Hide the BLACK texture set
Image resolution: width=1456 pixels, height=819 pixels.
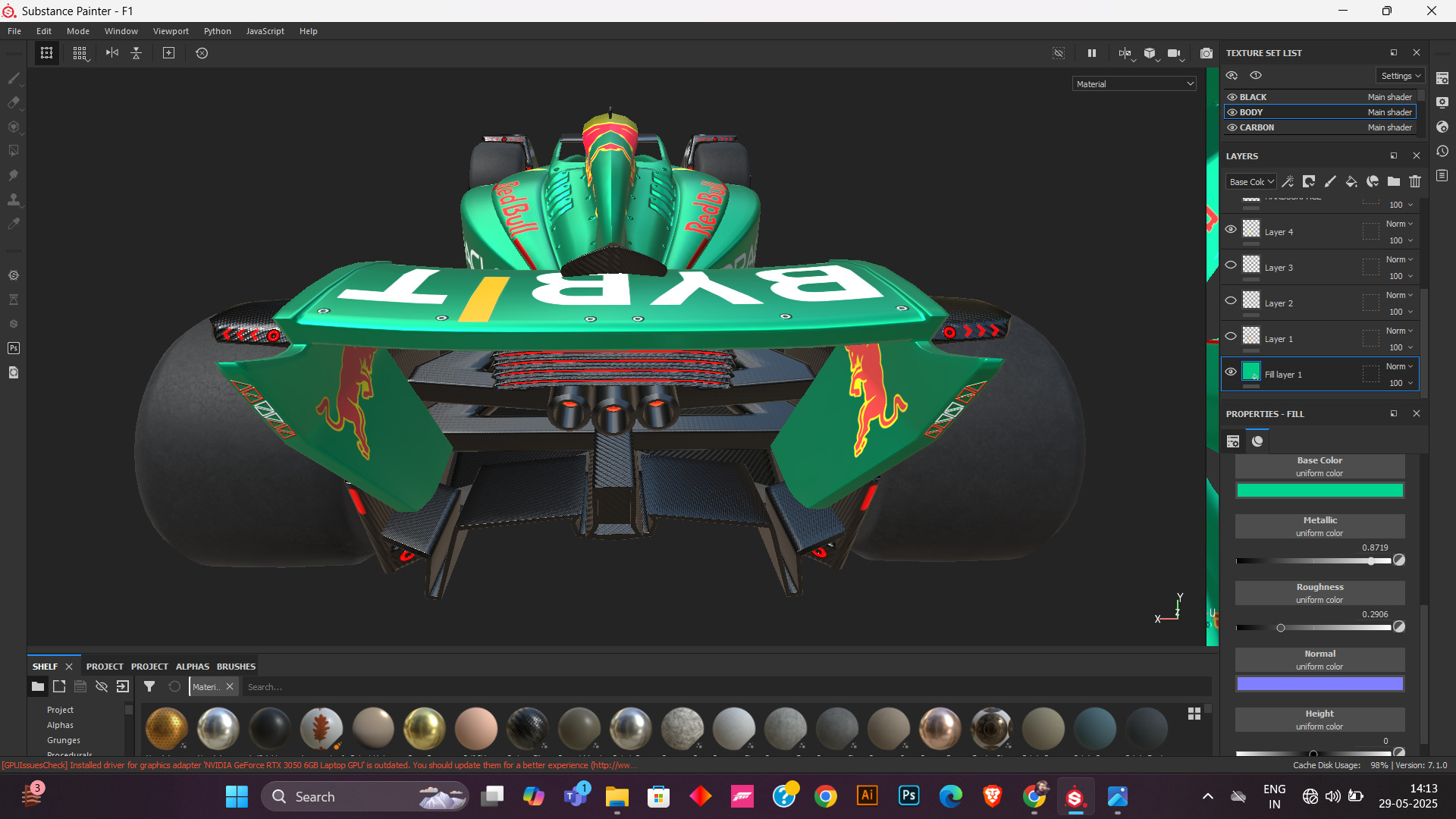1232,97
